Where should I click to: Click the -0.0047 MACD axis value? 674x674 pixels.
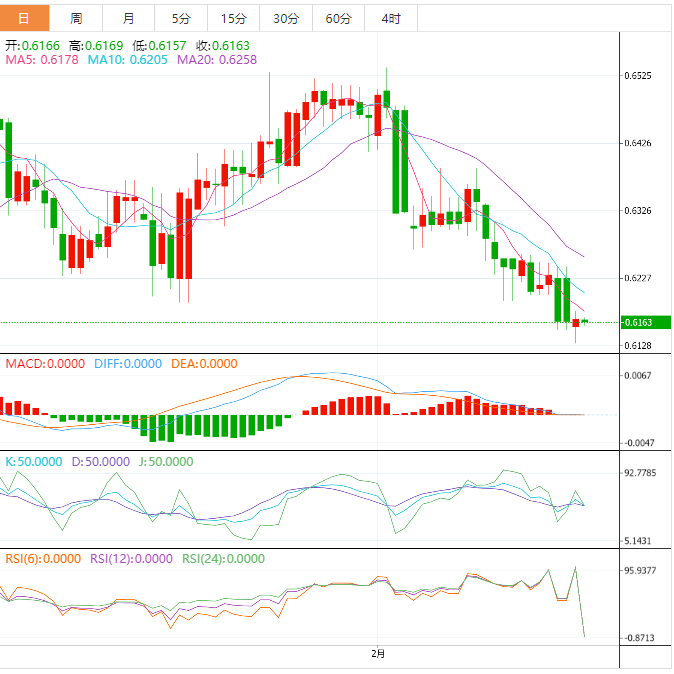637,443
